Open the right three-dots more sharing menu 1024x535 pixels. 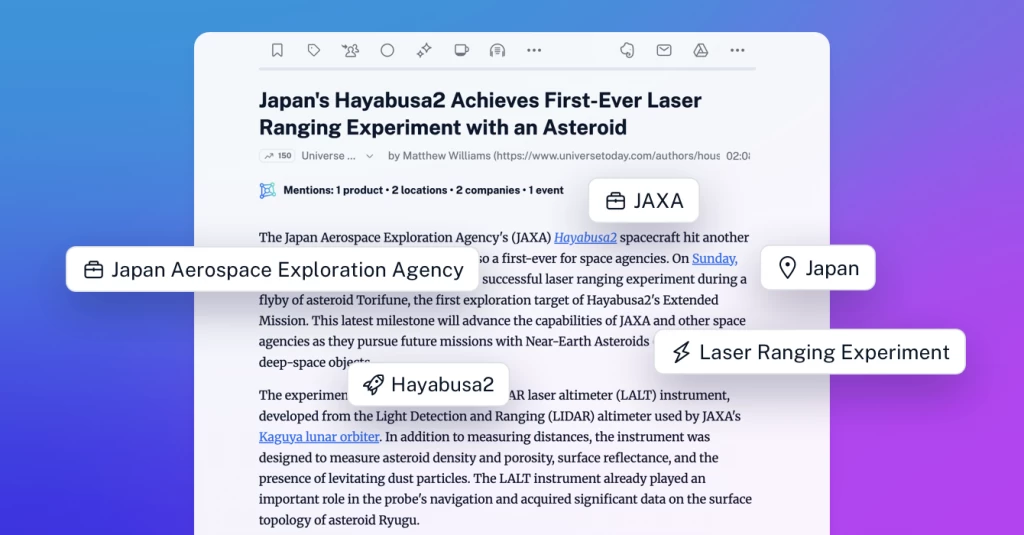[x=737, y=50]
